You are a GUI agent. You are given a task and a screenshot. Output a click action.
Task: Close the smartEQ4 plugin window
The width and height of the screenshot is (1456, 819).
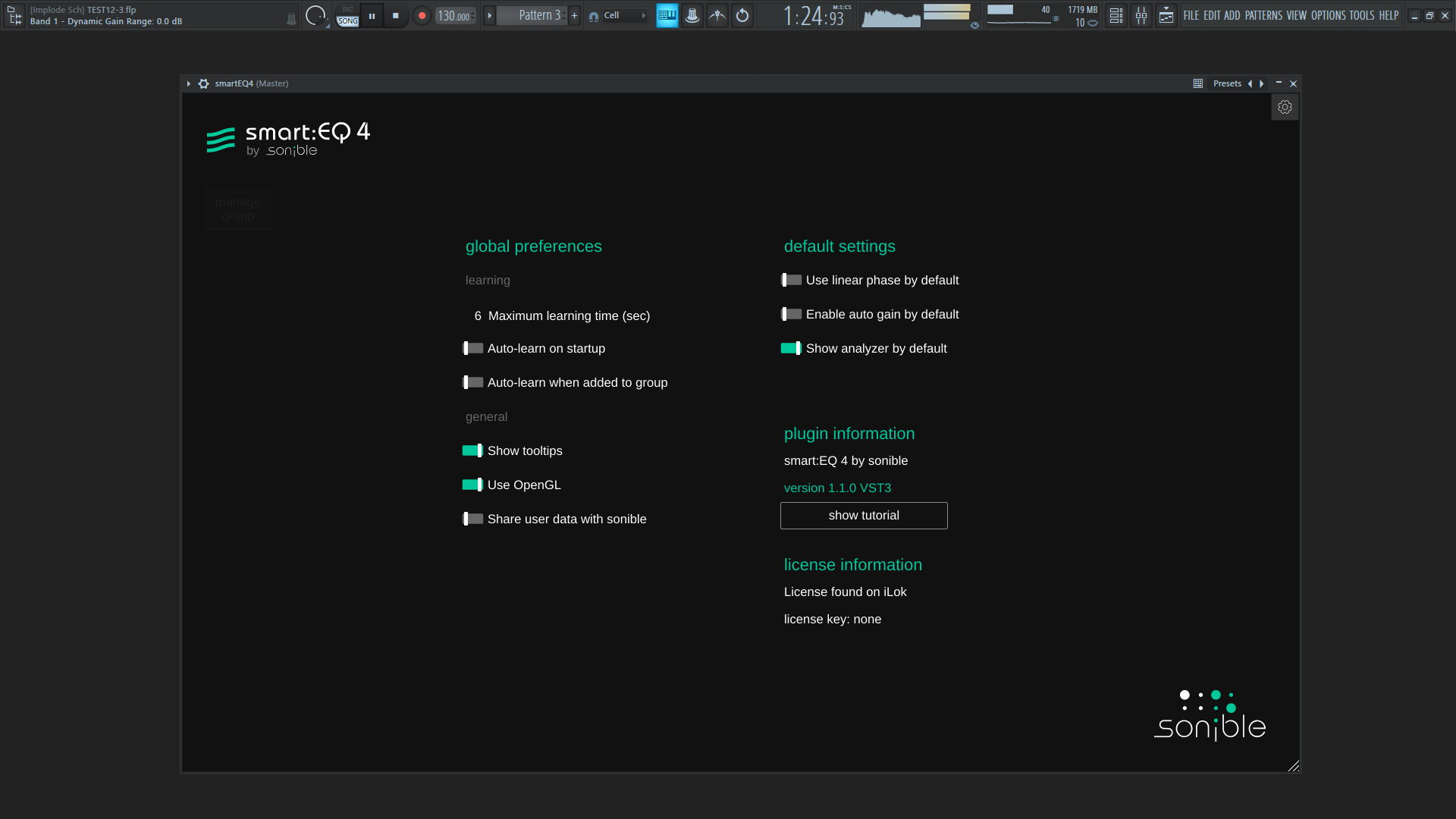[1294, 83]
